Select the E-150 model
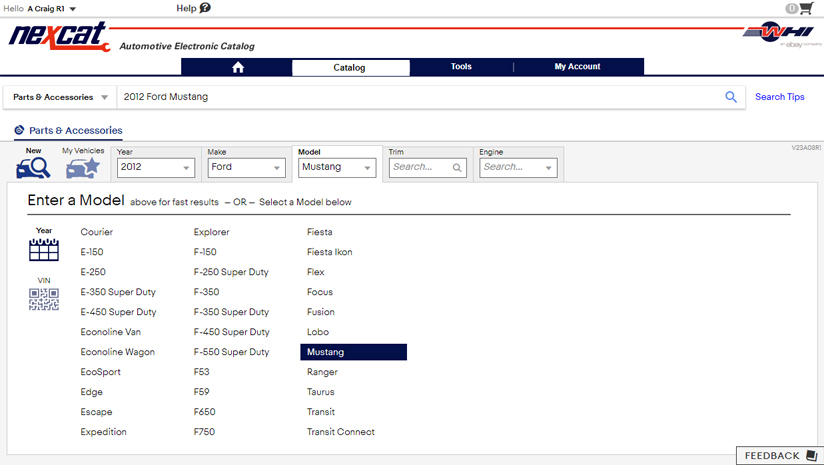 coord(92,252)
